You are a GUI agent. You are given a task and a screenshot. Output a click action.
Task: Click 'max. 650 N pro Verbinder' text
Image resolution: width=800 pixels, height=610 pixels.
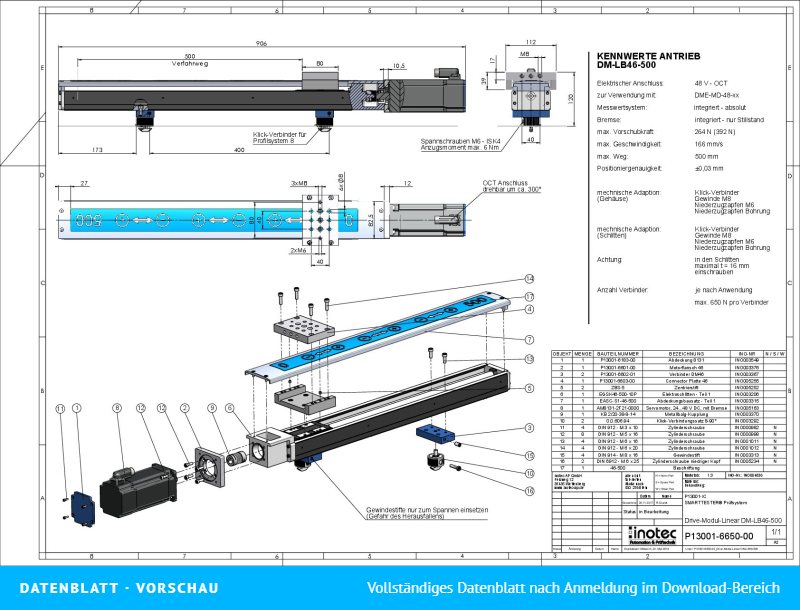(x=731, y=302)
